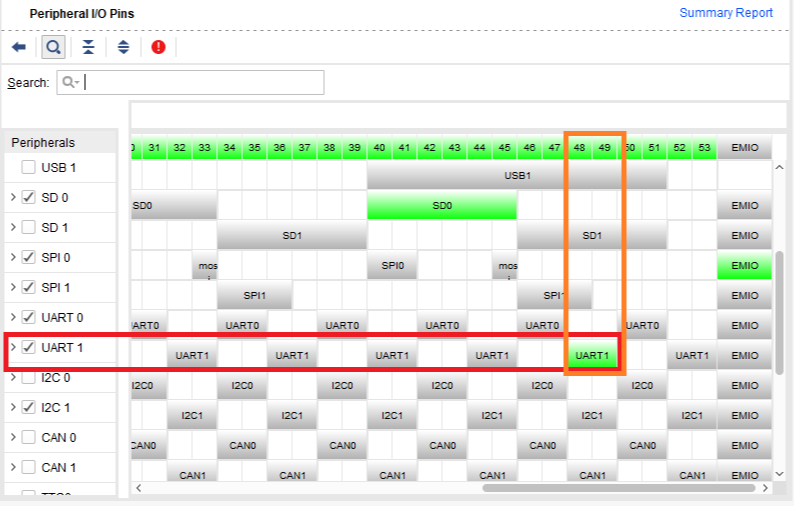Open the search options magnifier in the Search field
The height and width of the screenshot is (506, 795).
70,83
